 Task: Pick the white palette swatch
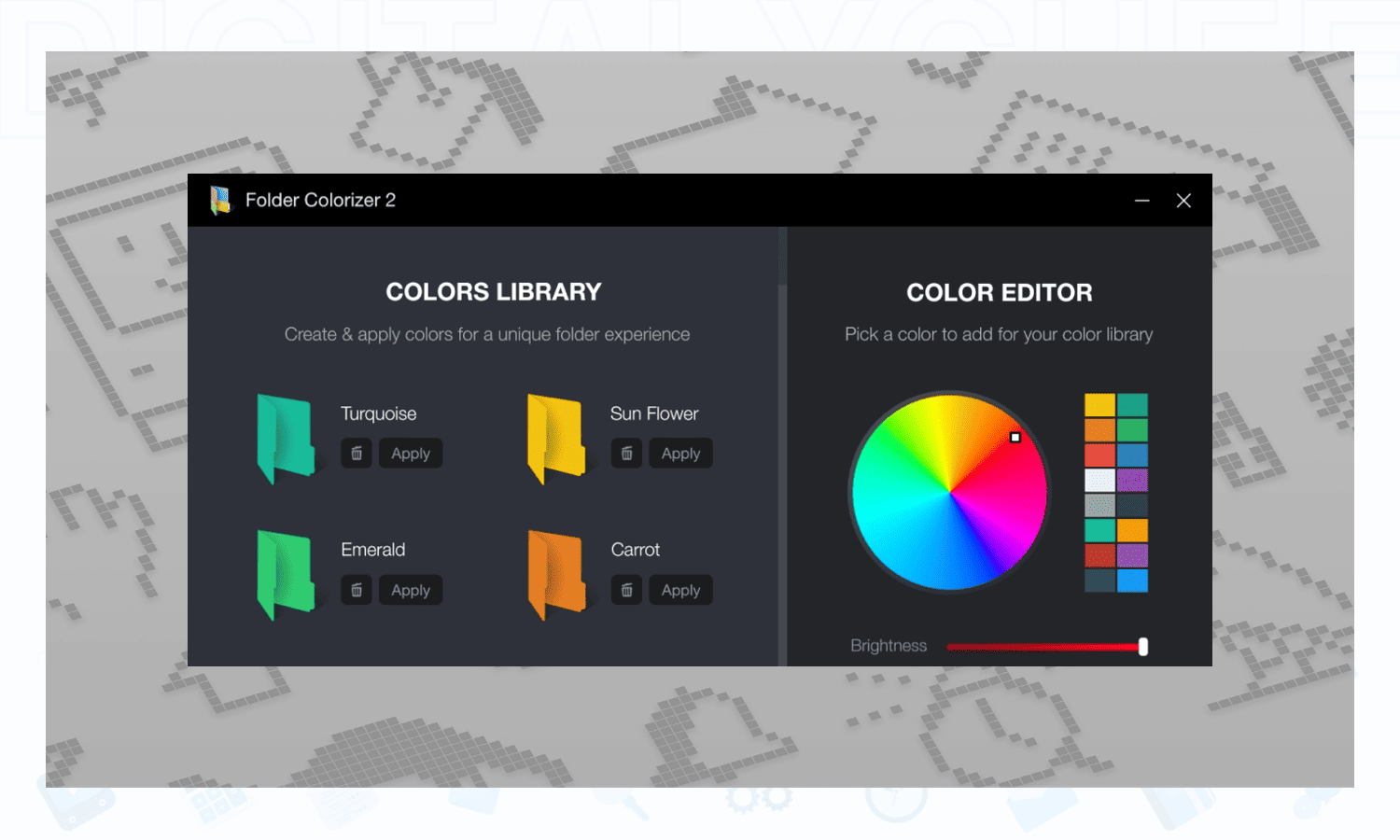pyautogui.click(x=1099, y=481)
